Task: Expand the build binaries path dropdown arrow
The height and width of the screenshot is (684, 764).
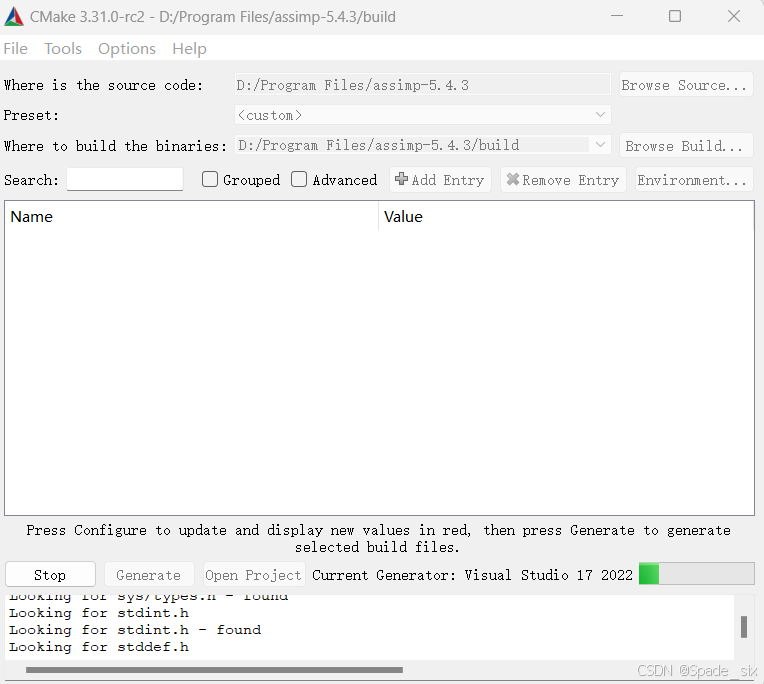Action: [x=600, y=145]
